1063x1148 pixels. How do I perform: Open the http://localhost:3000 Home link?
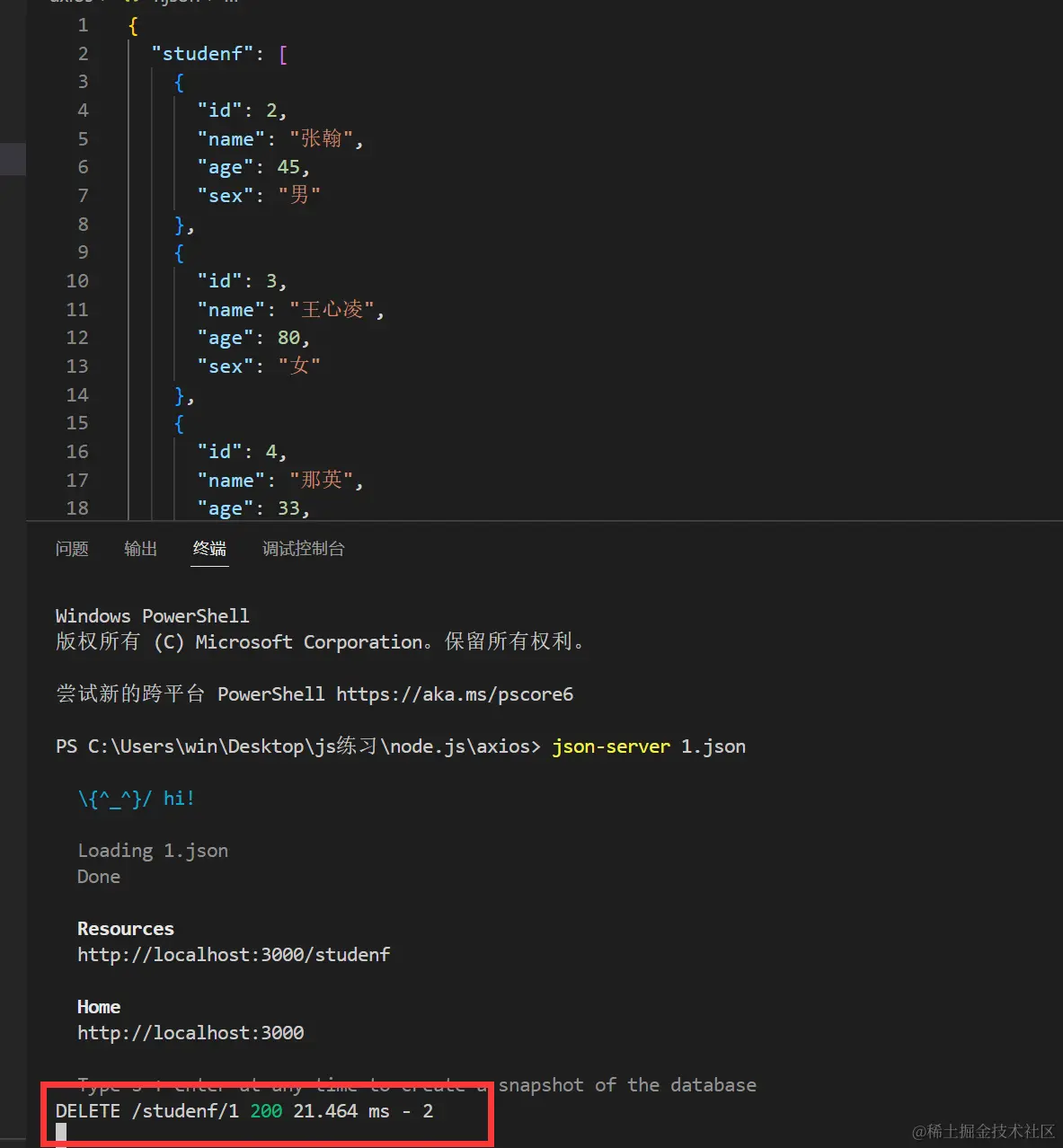pyautogui.click(x=190, y=1032)
